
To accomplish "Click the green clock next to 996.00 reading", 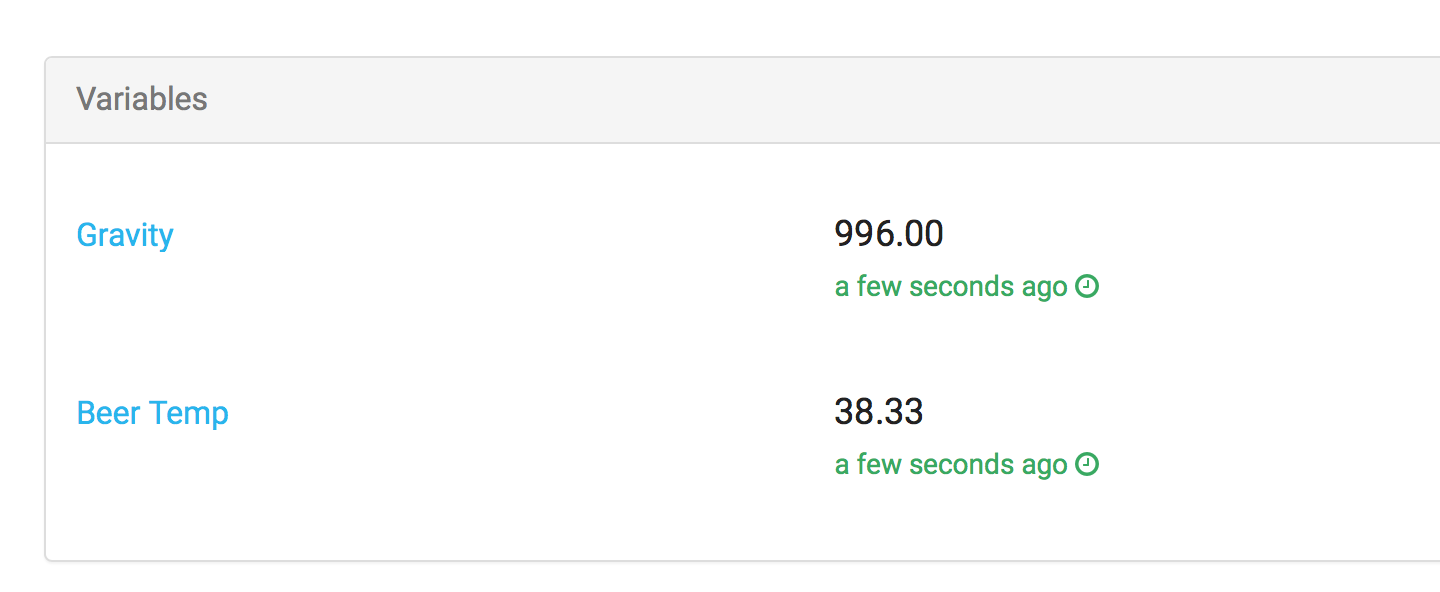I will [x=1087, y=287].
